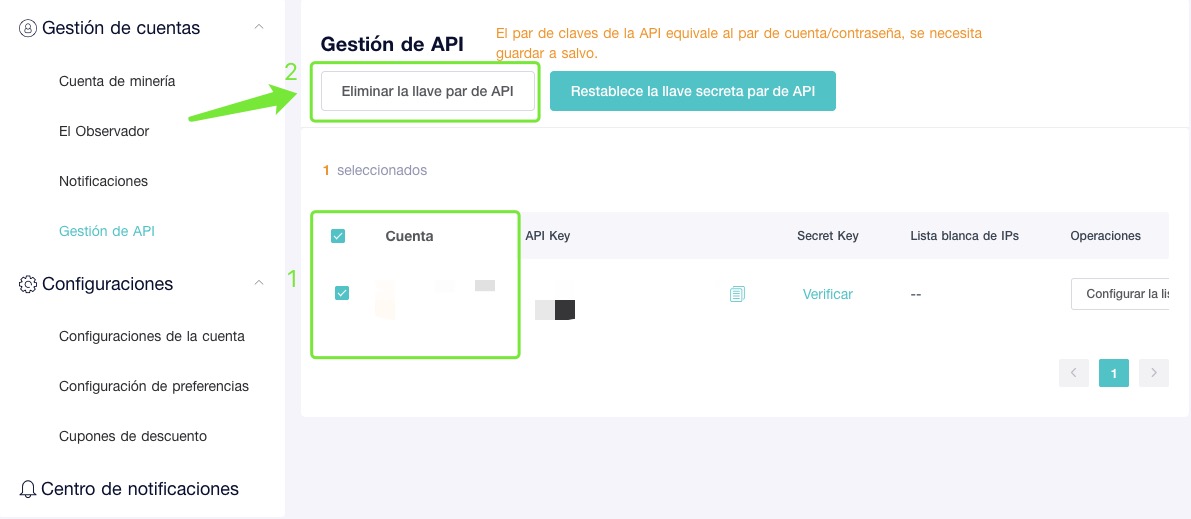Collapse the Configuraciones section
Image resolution: width=1191 pixels, height=519 pixels.
click(259, 283)
